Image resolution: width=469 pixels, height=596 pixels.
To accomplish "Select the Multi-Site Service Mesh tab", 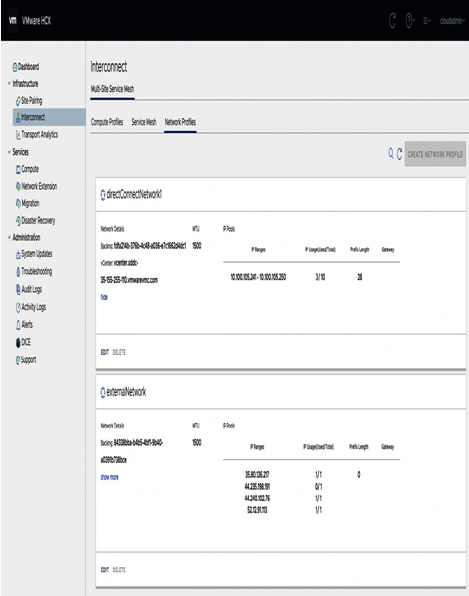I will [x=112, y=89].
